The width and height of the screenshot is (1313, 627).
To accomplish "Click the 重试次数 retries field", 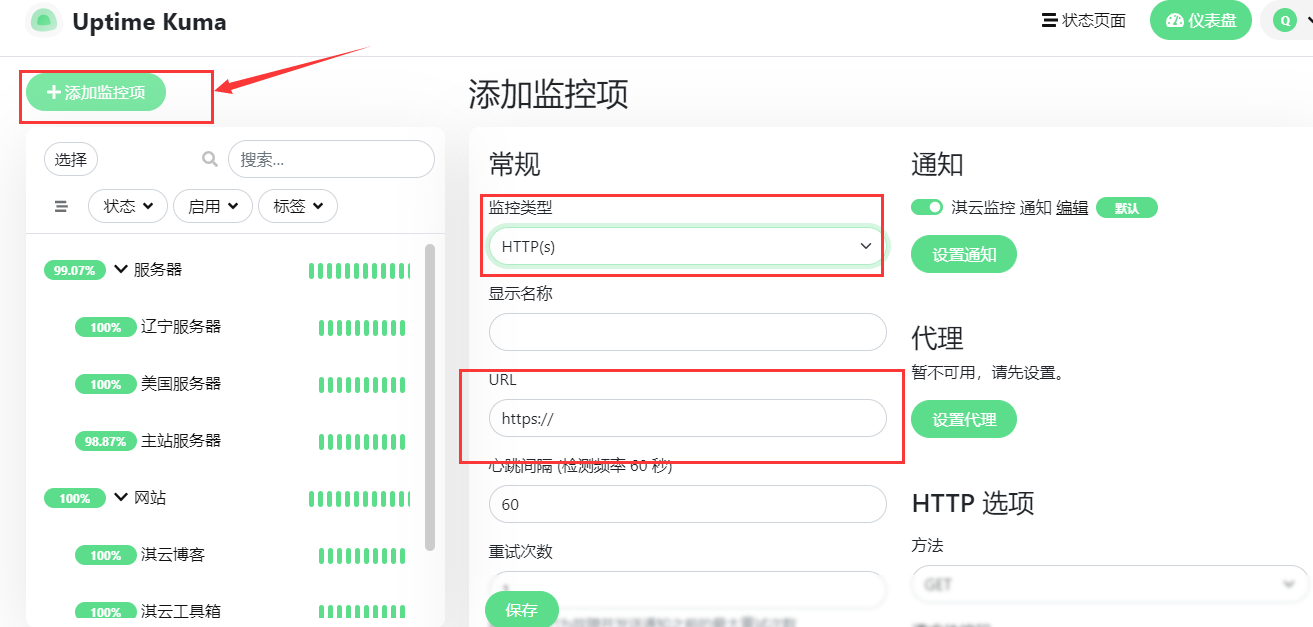I will click(687, 589).
